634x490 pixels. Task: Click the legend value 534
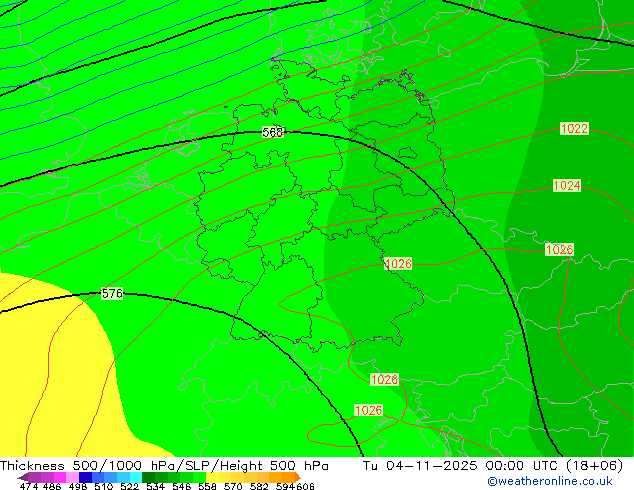click(155, 486)
